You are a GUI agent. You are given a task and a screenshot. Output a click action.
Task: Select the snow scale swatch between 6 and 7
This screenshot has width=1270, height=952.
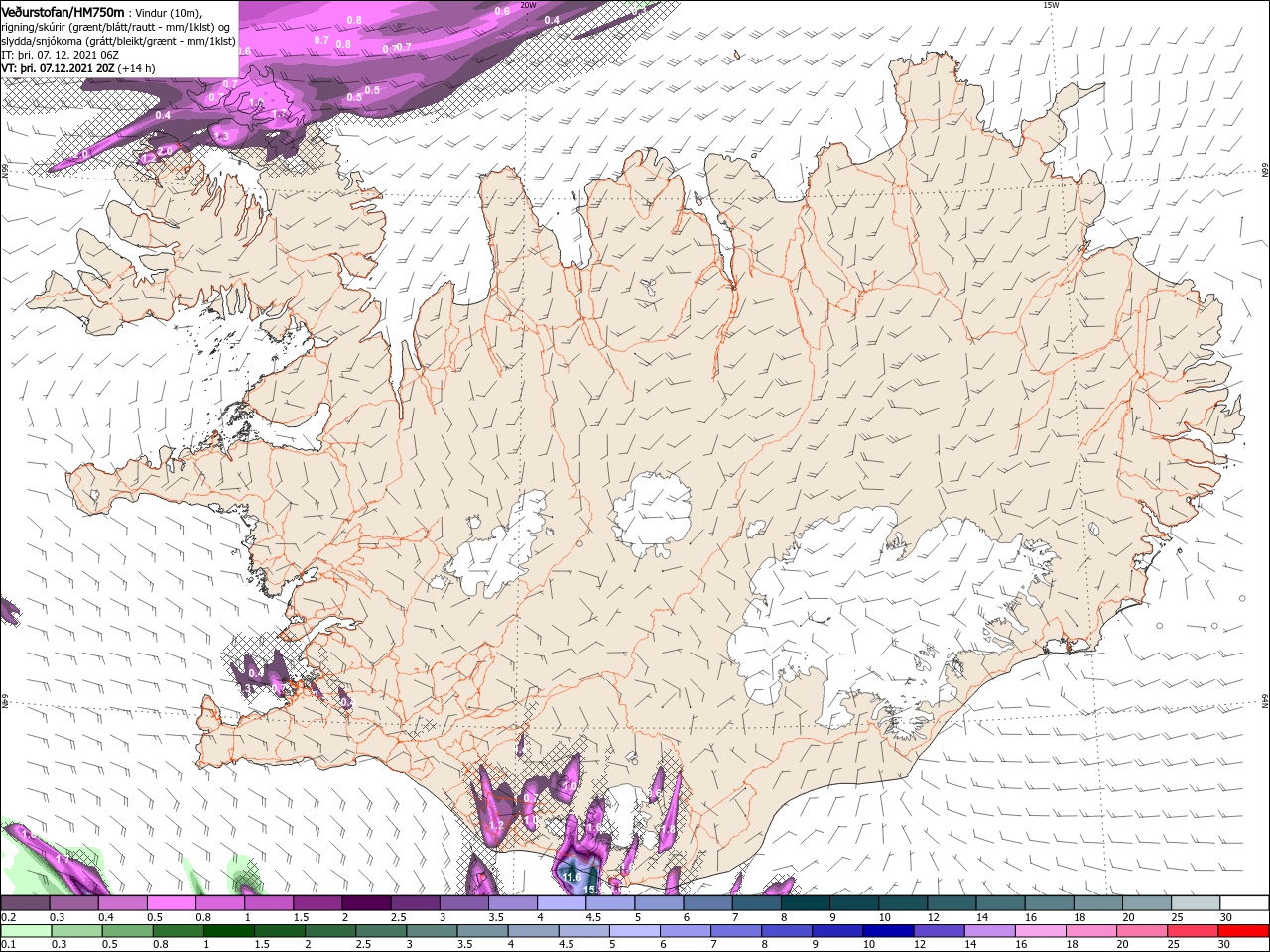(x=707, y=902)
